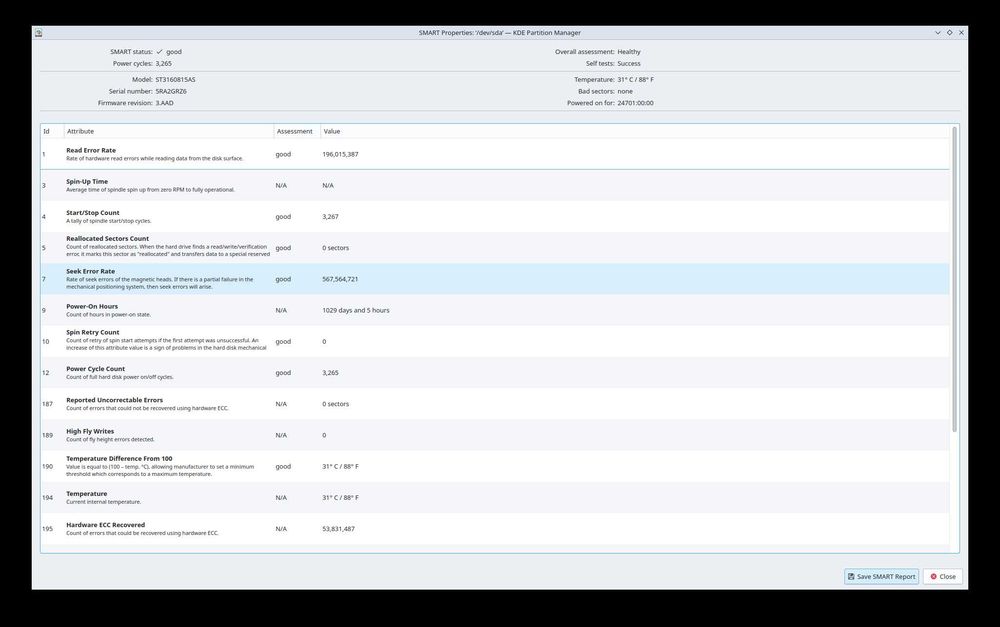Select the Power Cycle Count row
The width and height of the screenshot is (1000, 627).
click(495, 373)
